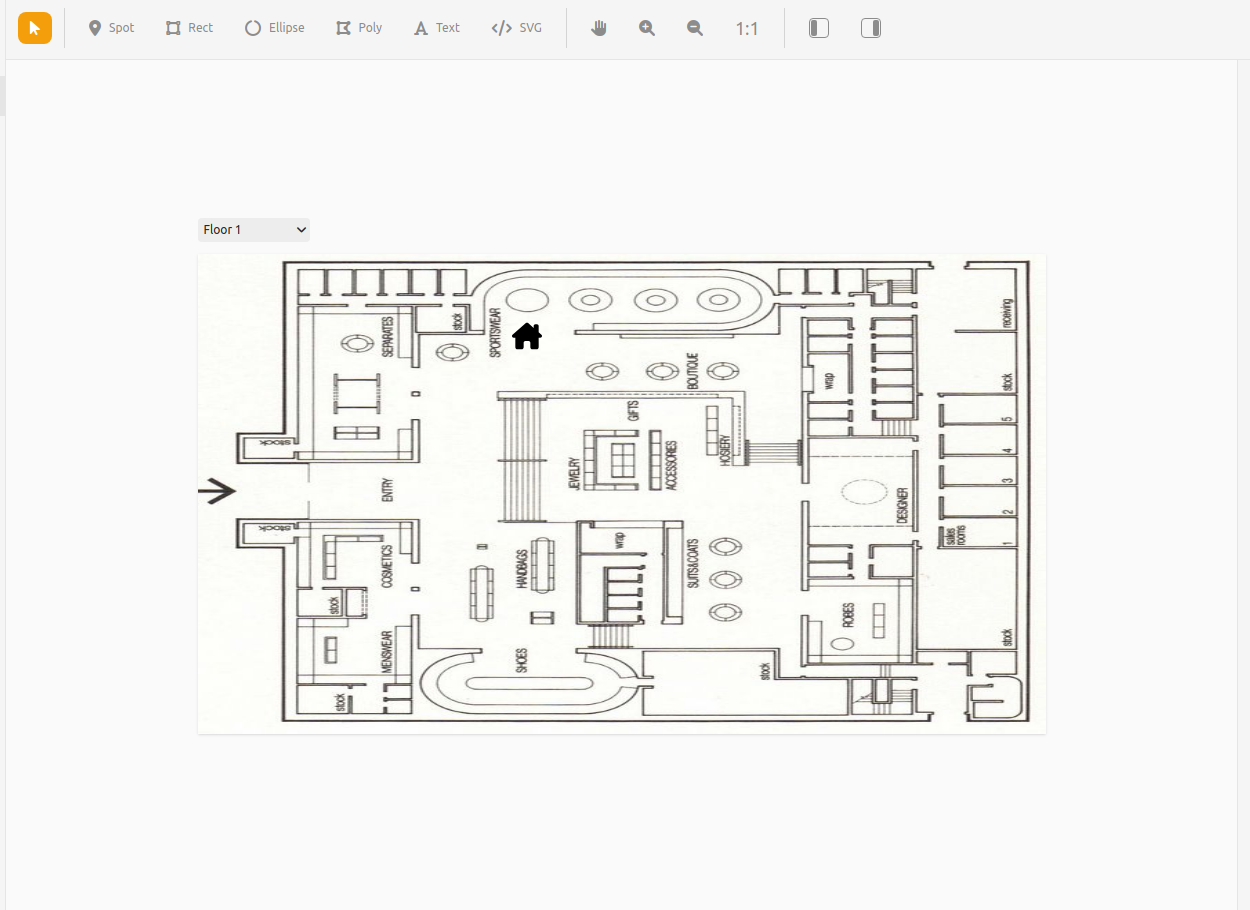The height and width of the screenshot is (910, 1250).
Task: Click the orange selection cursor button
Action: click(x=34, y=27)
